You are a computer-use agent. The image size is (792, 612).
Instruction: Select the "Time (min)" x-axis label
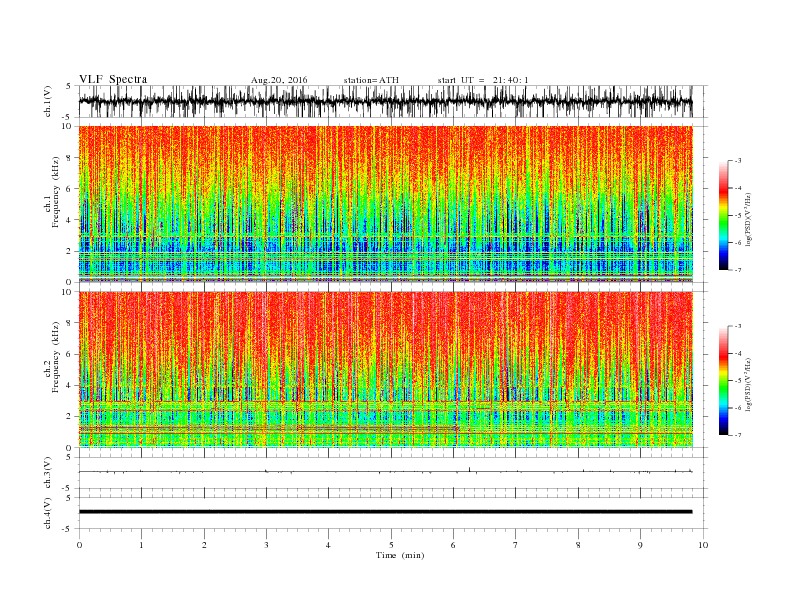pyautogui.click(x=400, y=555)
